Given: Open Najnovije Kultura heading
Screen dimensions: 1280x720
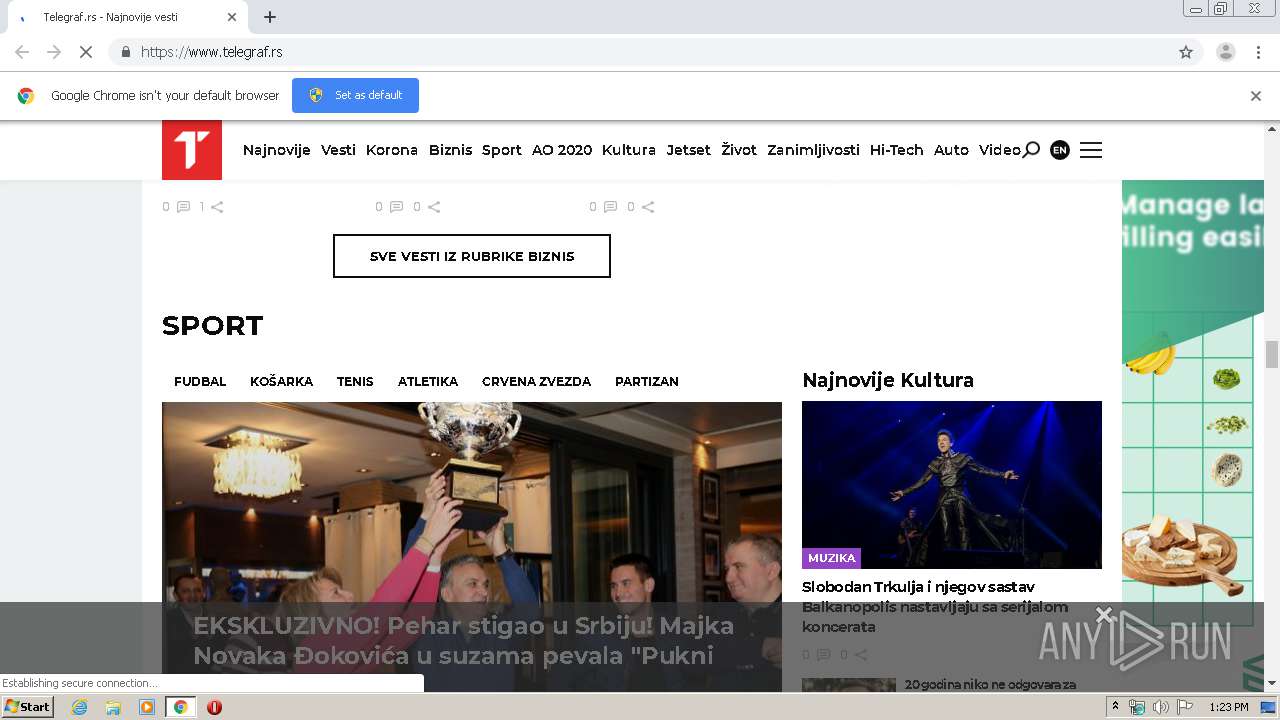Looking at the screenshot, I should coord(888,380).
